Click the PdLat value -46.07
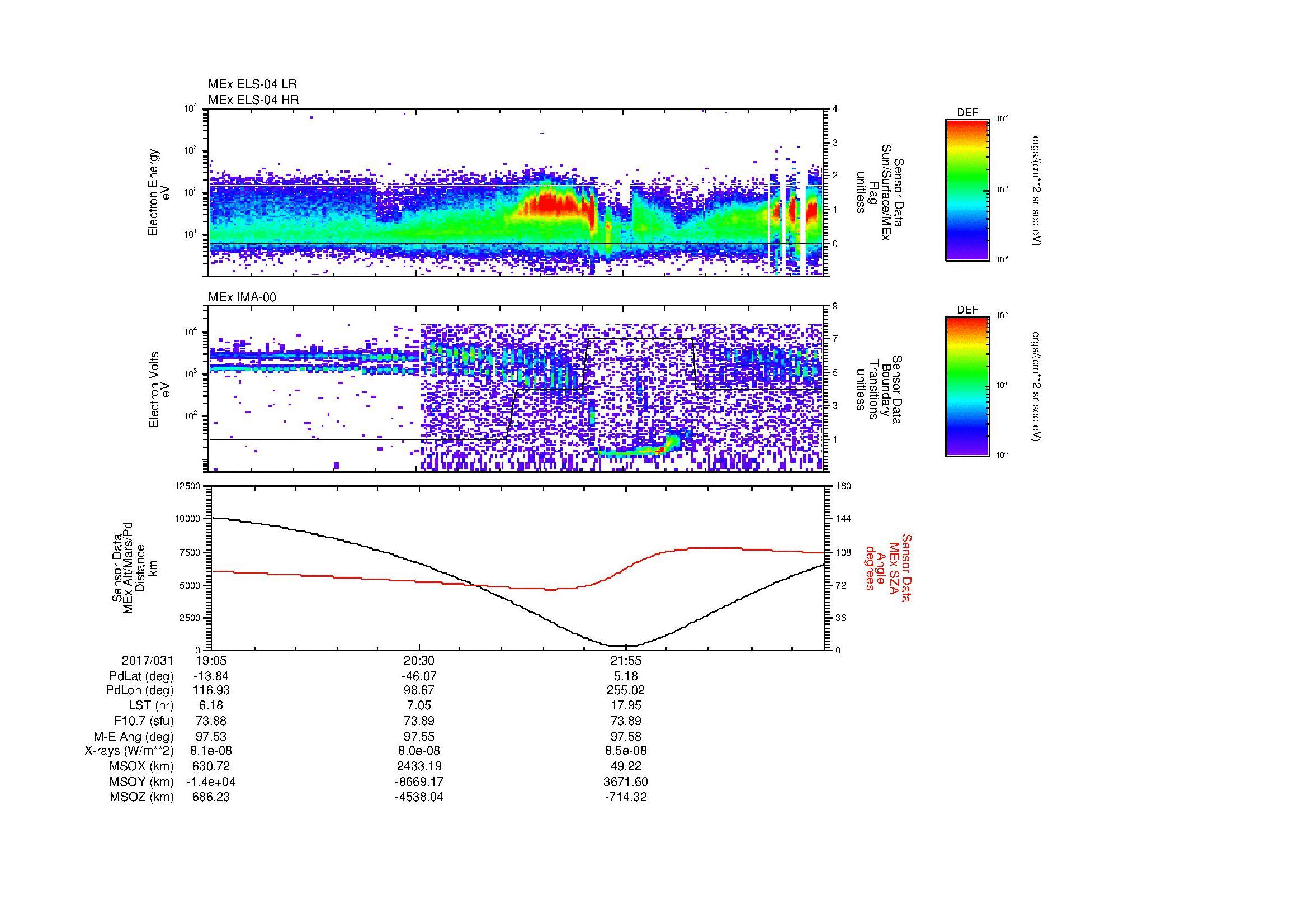The height and width of the screenshot is (924, 1308). point(419,676)
